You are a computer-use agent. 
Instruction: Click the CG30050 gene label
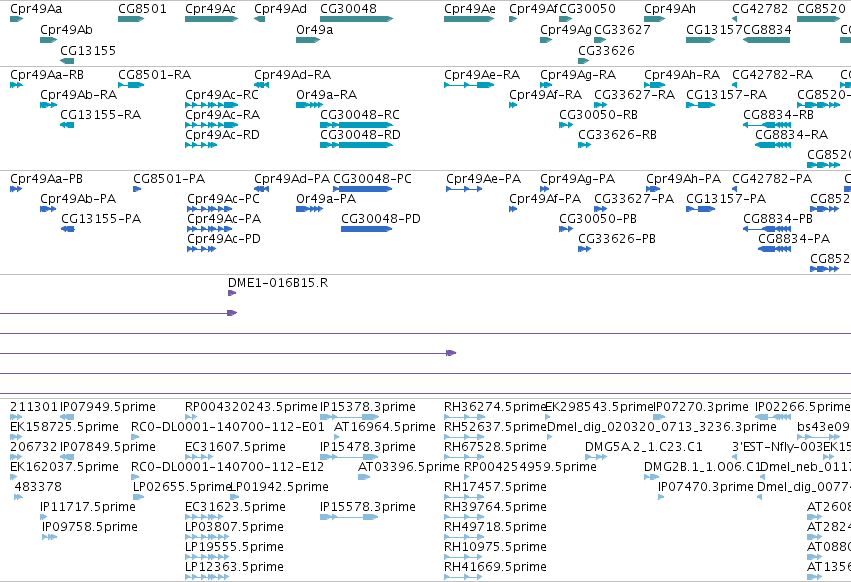tap(587, 9)
